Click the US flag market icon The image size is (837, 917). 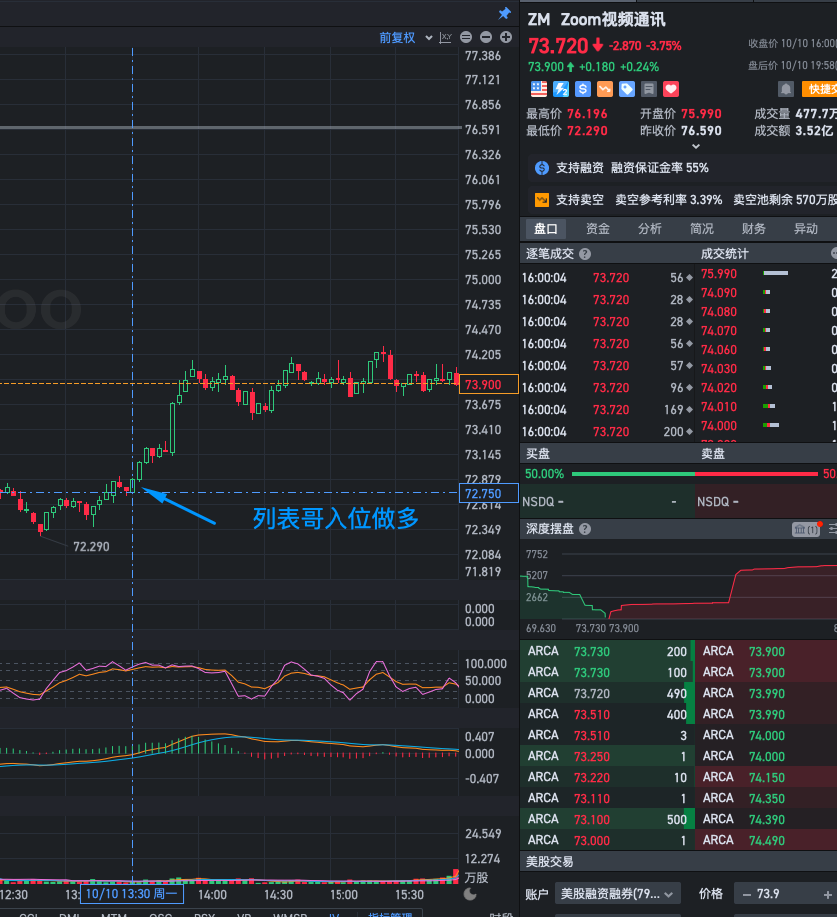539,89
